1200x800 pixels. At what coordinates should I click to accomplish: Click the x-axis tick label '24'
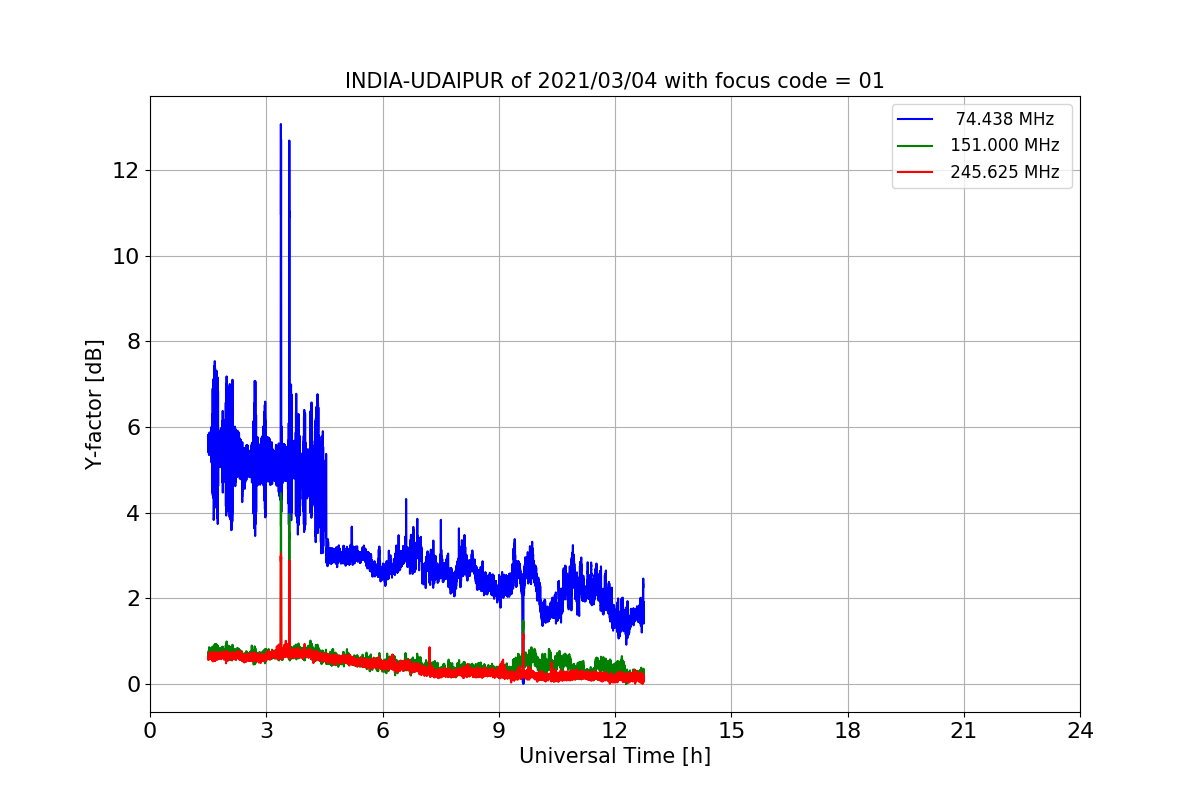click(x=1080, y=731)
